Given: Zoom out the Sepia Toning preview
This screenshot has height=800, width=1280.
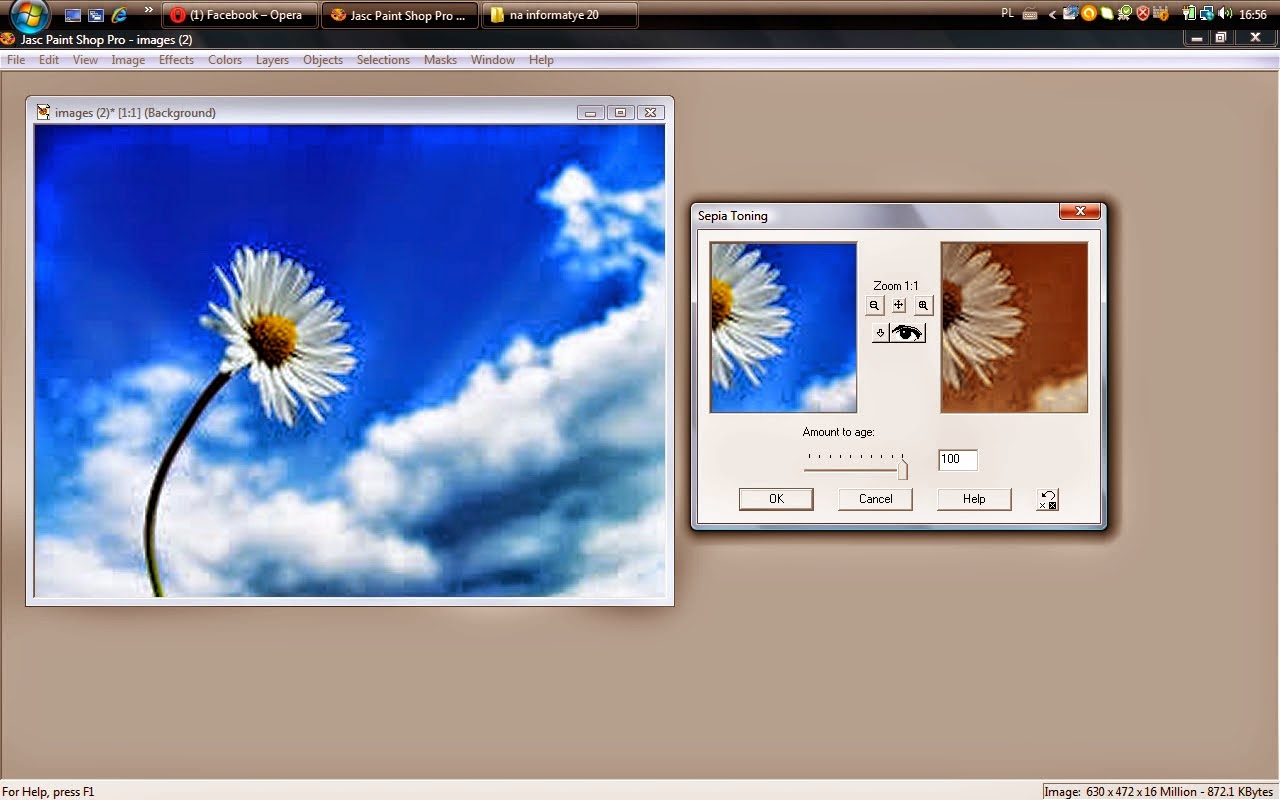Looking at the screenshot, I should point(875,306).
